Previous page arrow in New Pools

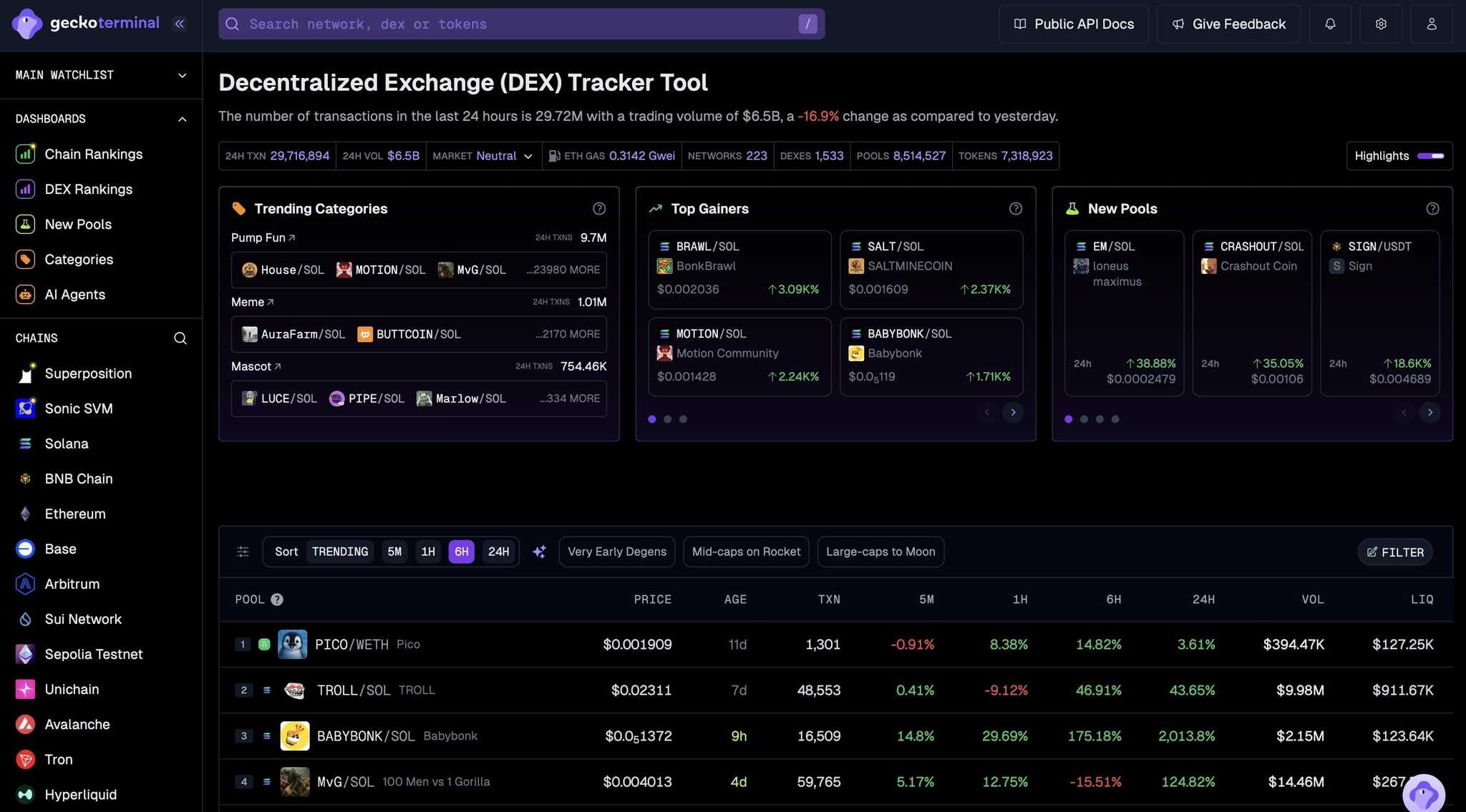pyautogui.click(x=1404, y=412)
